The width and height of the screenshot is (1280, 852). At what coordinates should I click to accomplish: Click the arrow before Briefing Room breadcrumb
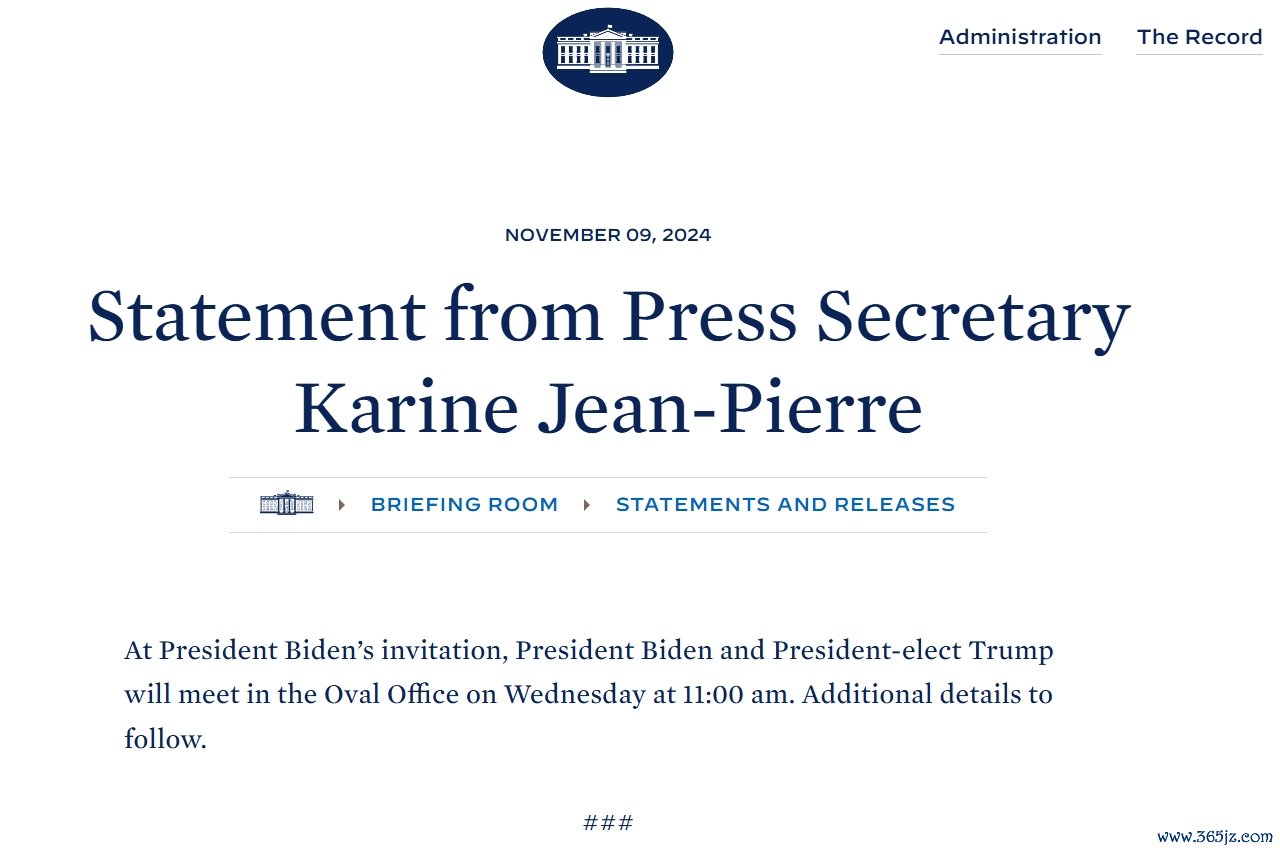tap(342, 505)
